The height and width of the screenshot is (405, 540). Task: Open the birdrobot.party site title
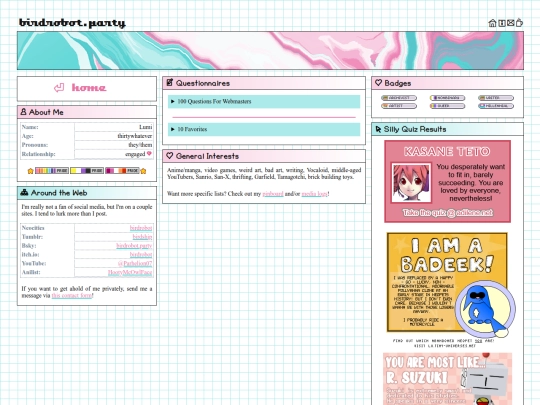pos(72,23)
